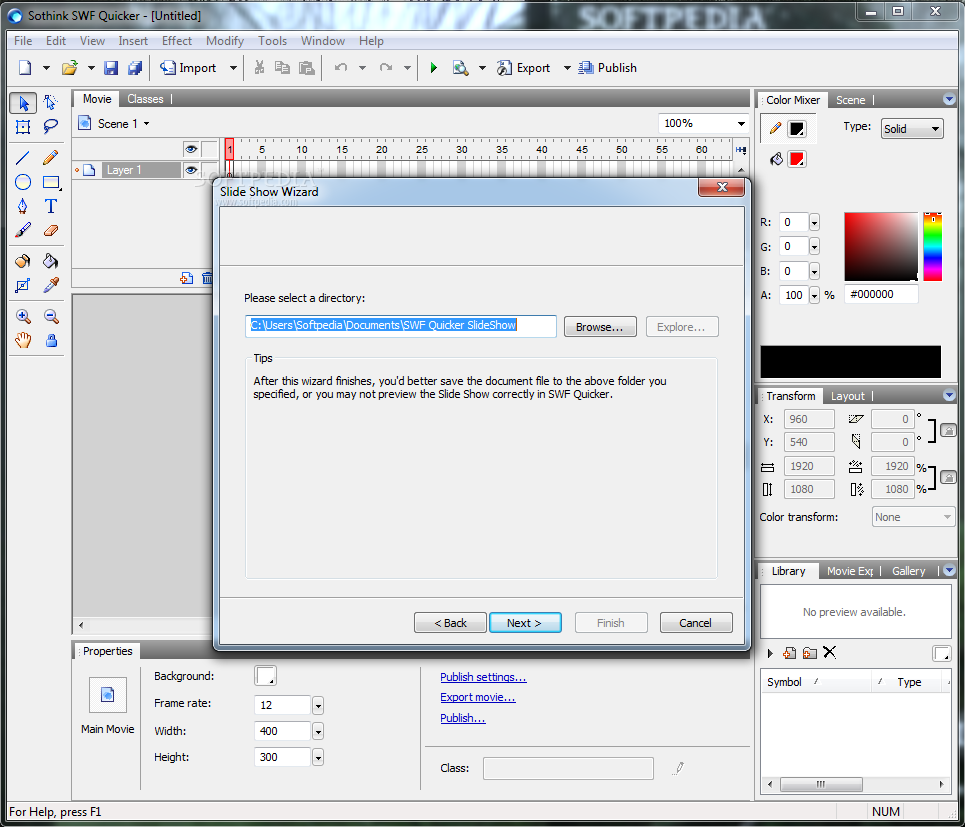Click the Preview magnifier toolbar icon

click(460, 68)
